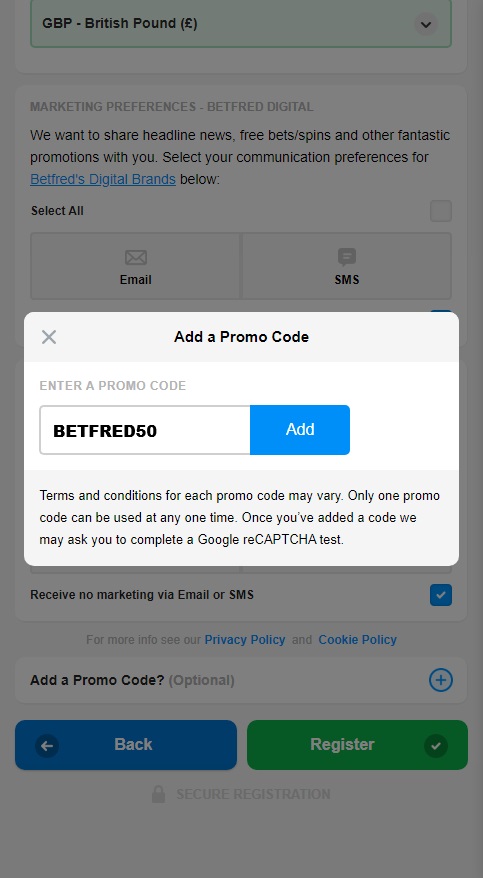Click the back arrow icon
This screenshot has width=483, height=878.
pos(47,745)
